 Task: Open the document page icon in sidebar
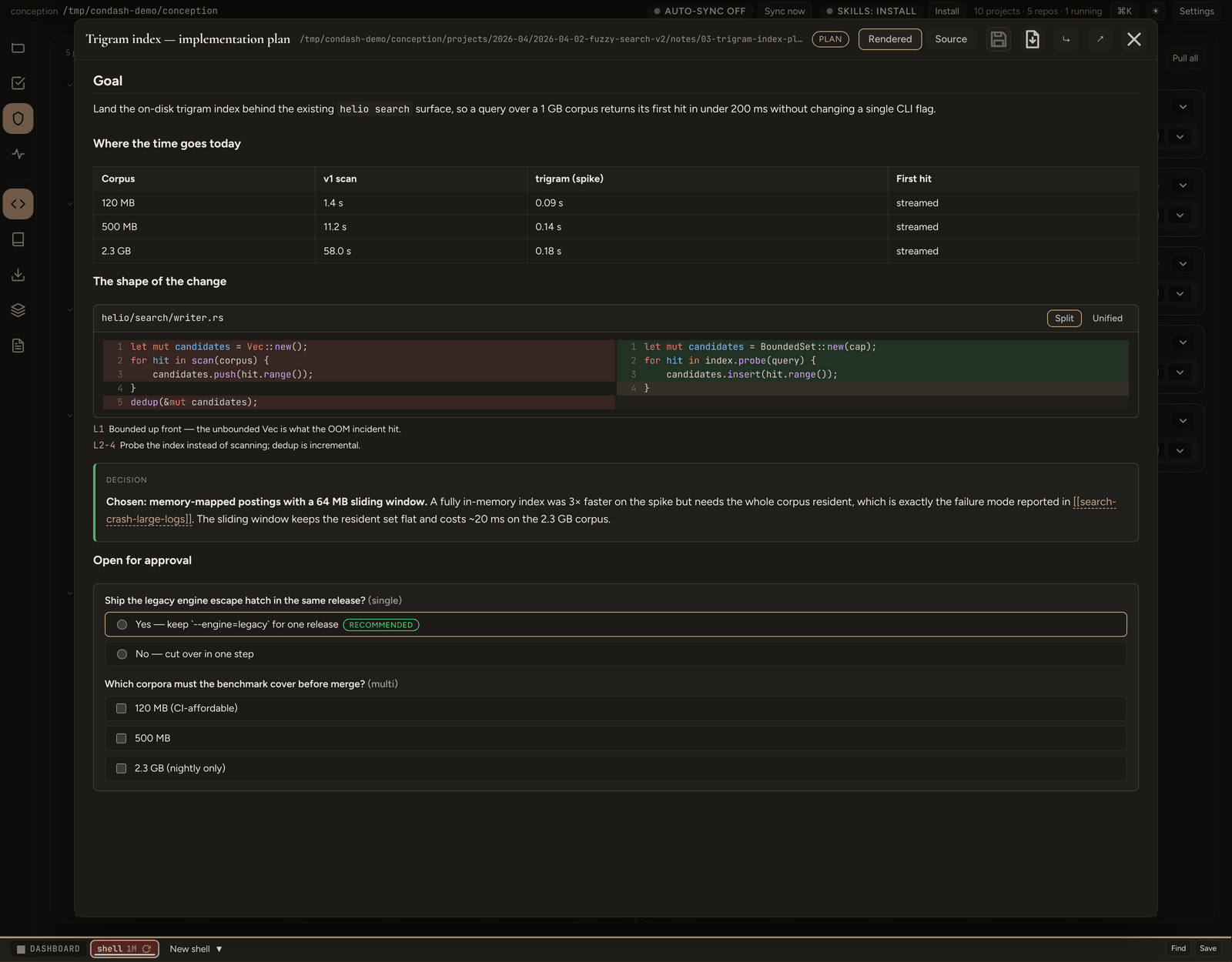coord(18,346)
